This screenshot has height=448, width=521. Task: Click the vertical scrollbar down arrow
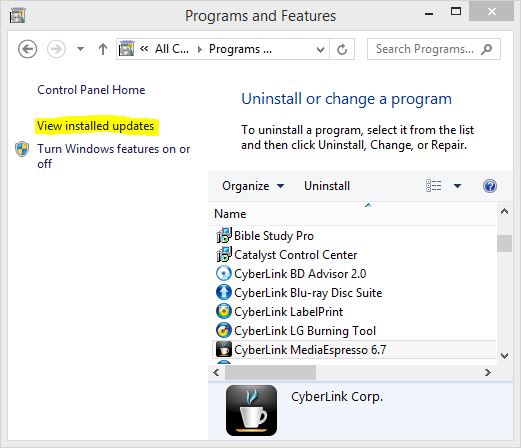(x=505, y=356)
